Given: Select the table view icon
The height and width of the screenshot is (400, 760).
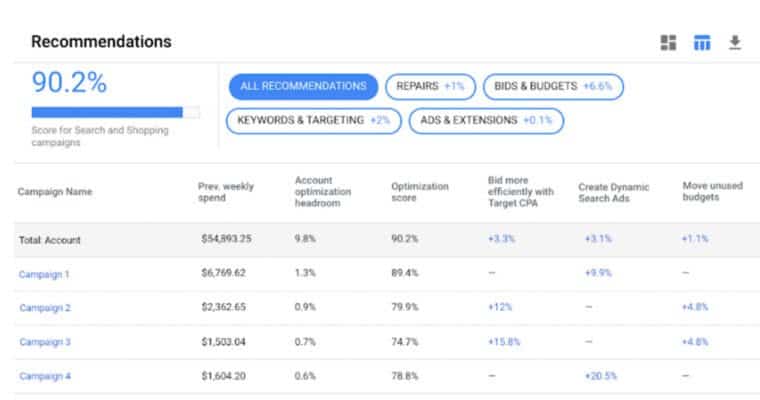Looking at the screenshot, I should (702, 43).
